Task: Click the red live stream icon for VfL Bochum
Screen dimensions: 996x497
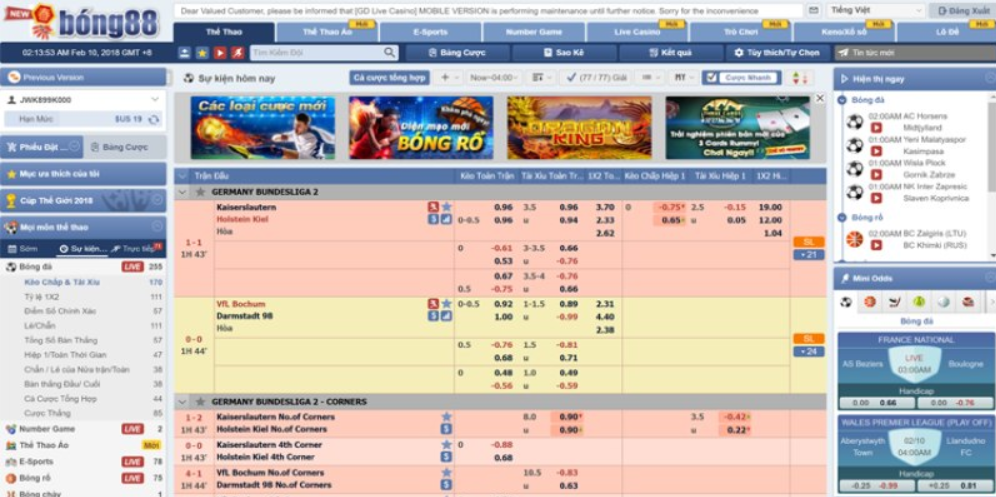Action: [x=433, y=303]
